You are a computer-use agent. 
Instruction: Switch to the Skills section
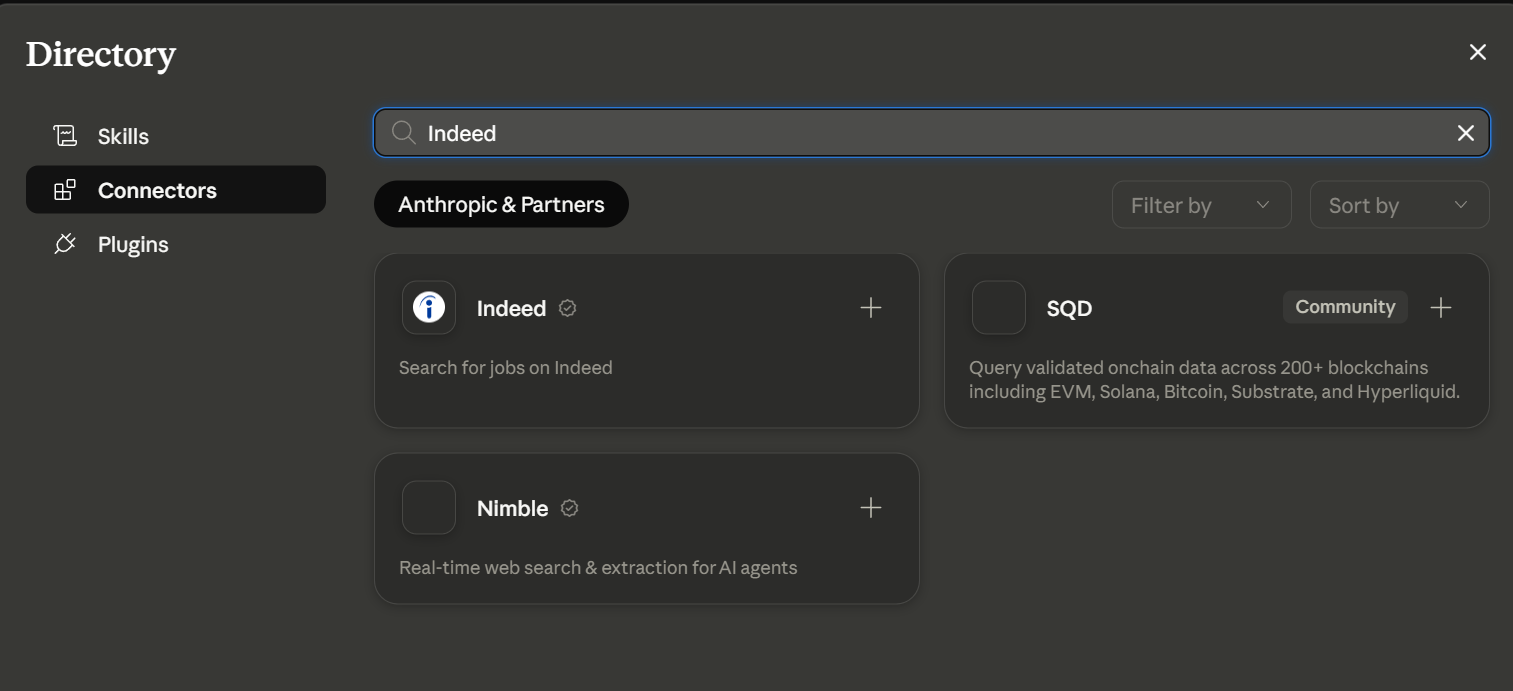click(x=176, y=136)
